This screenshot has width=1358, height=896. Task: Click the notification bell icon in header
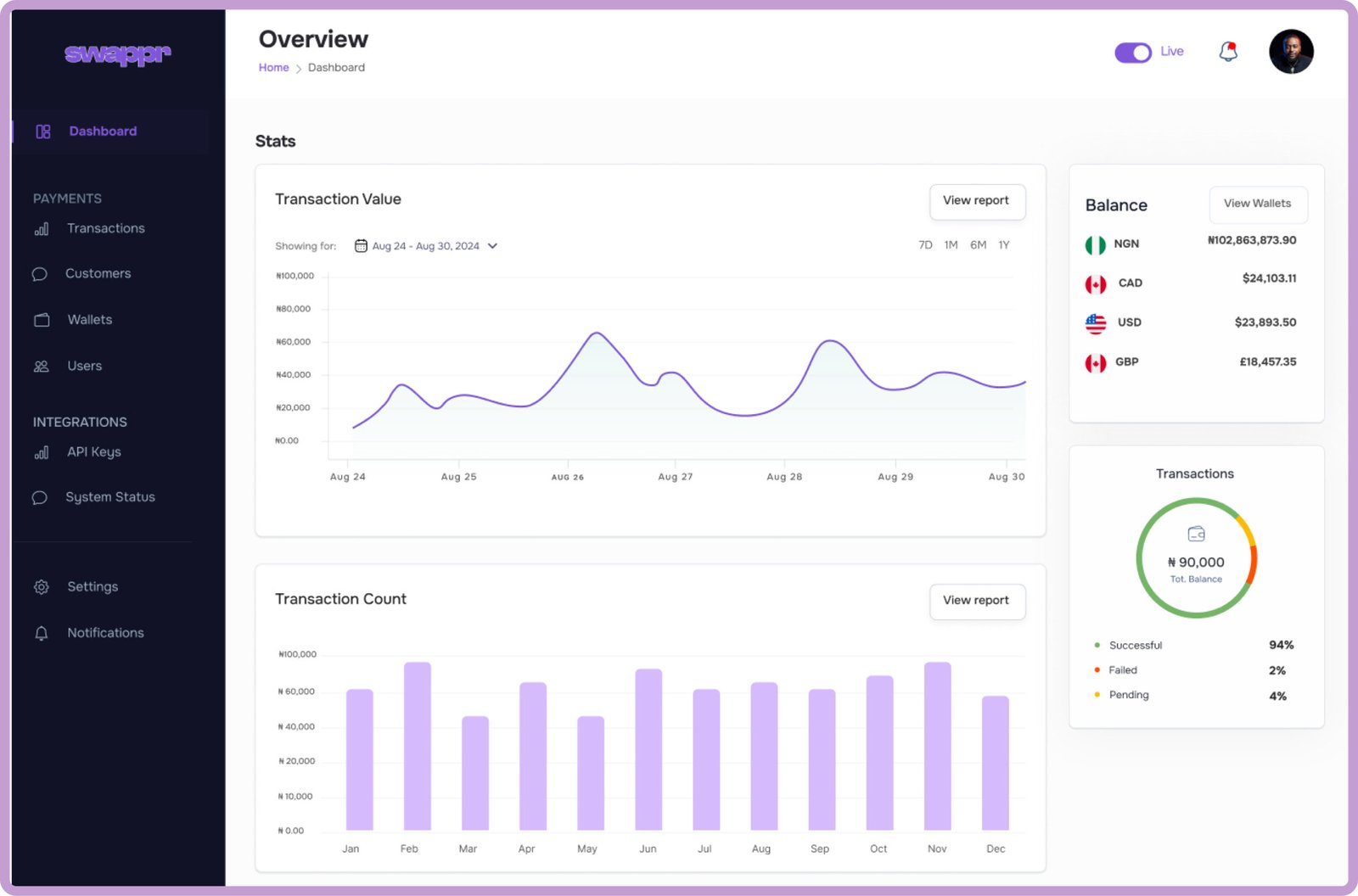1228,52
